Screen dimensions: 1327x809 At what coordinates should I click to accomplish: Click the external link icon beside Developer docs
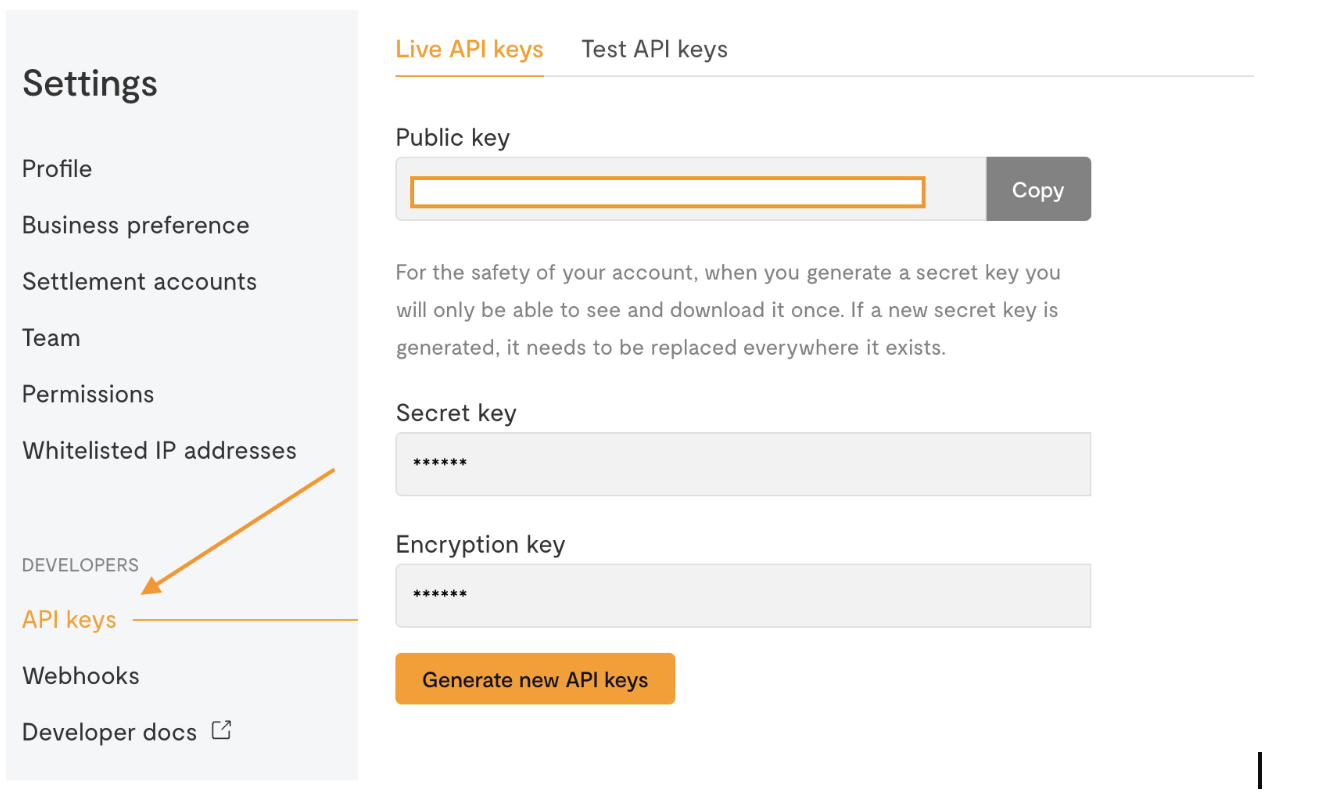222,731
